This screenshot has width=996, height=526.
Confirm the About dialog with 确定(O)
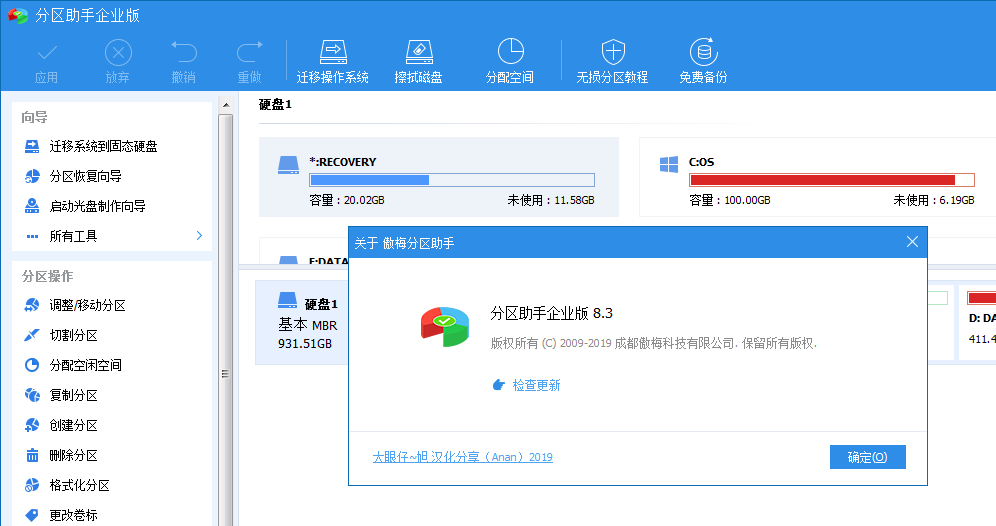(x=868, y=457)
